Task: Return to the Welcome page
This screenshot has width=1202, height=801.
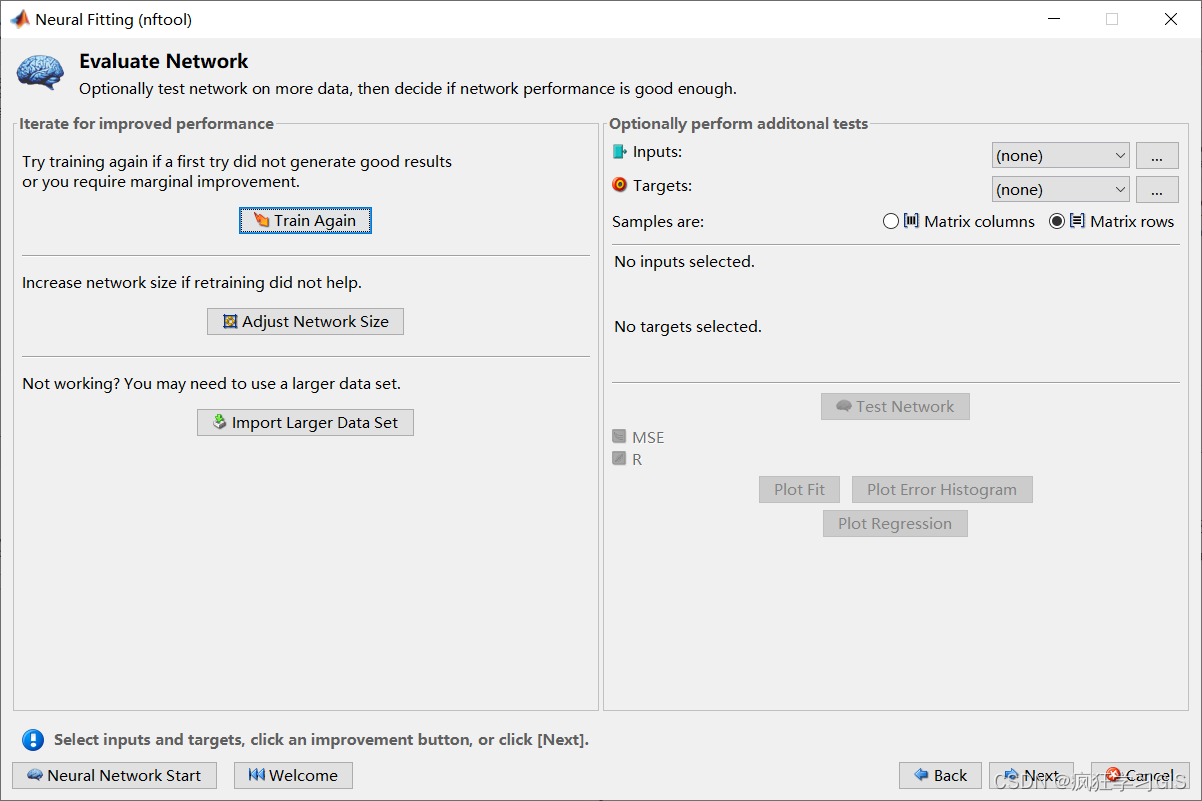Action: tap(293, 775)
